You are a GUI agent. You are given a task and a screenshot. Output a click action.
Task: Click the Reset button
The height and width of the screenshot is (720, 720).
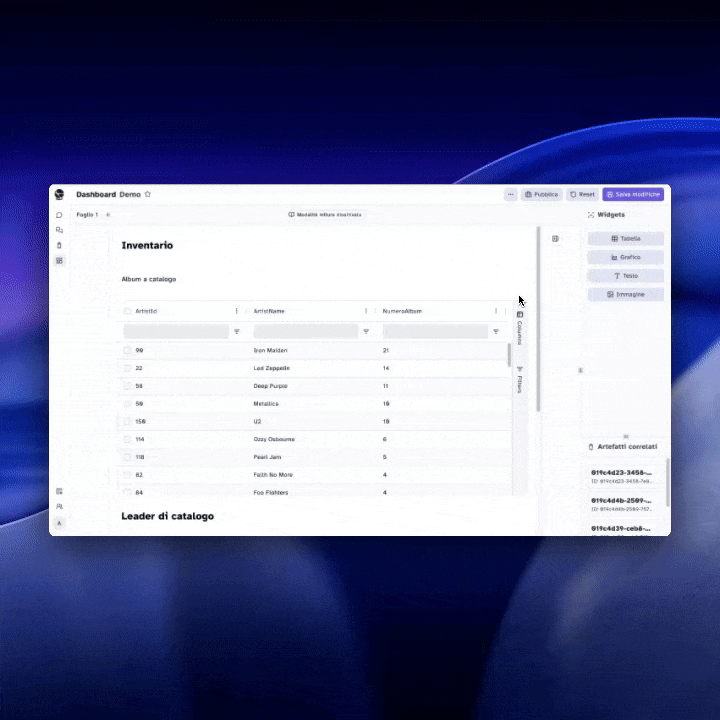tap(582, 194)
